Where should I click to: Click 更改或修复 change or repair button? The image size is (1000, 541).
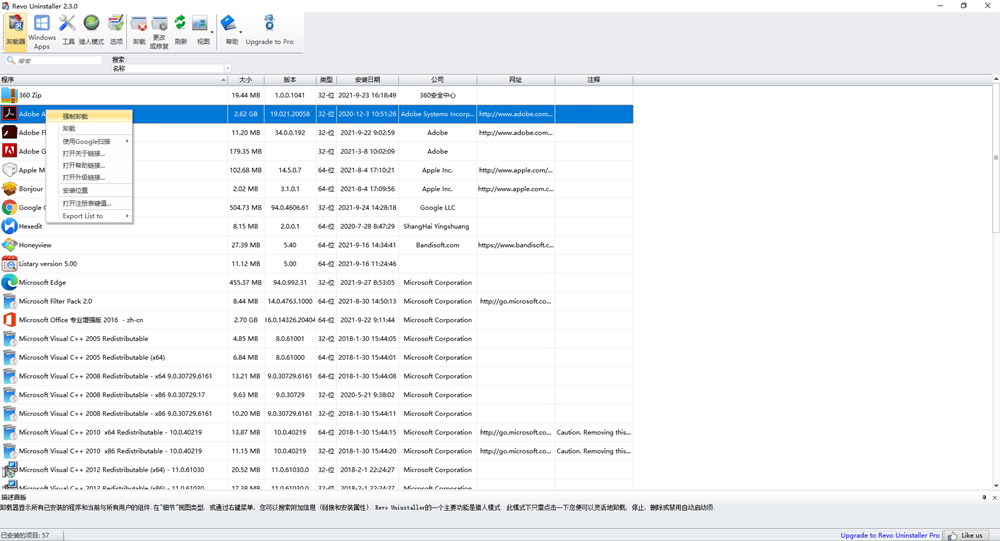tap(159, 32)
